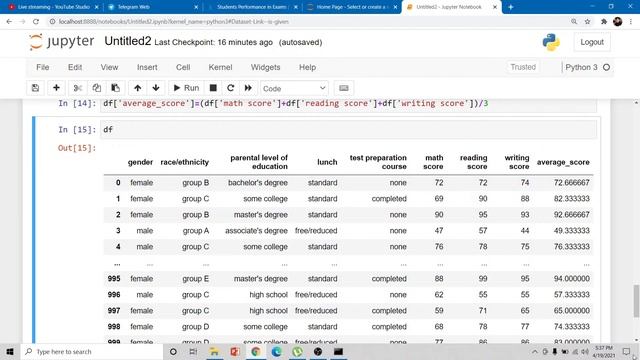Click the kernel idle circle indicator

[x=607, y=67]
